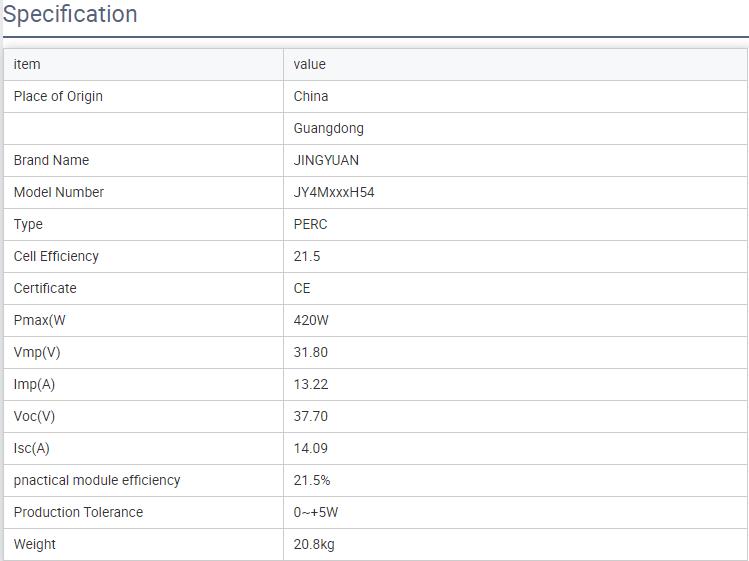This screenshot has width=749, height=561.
Task: Select Production Tolerance value 0~+5W
Action: (316, 512)
